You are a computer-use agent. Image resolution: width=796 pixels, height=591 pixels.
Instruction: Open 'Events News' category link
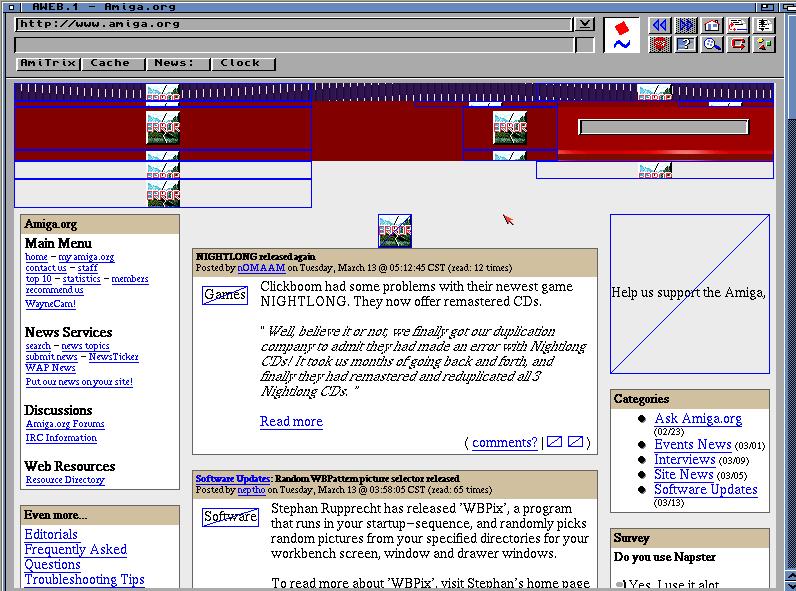[x=693, y=445]
